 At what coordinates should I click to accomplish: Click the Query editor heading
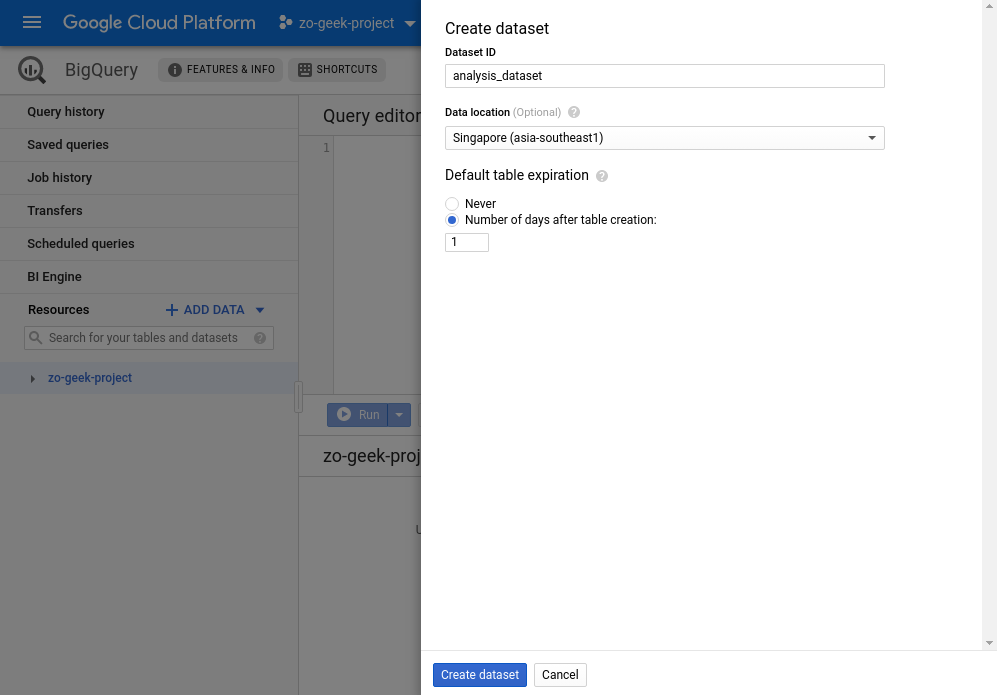coord(372,116)
